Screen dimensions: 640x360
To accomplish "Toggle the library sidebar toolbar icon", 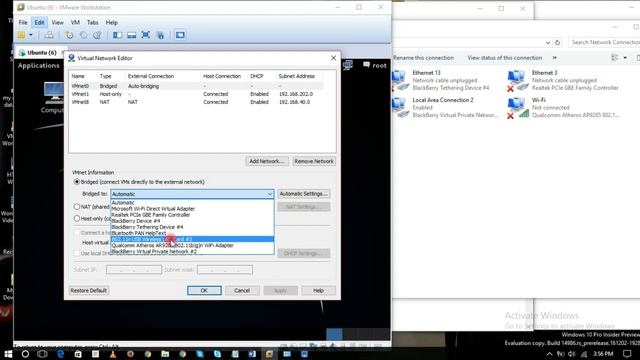I will tap(118, 35).
